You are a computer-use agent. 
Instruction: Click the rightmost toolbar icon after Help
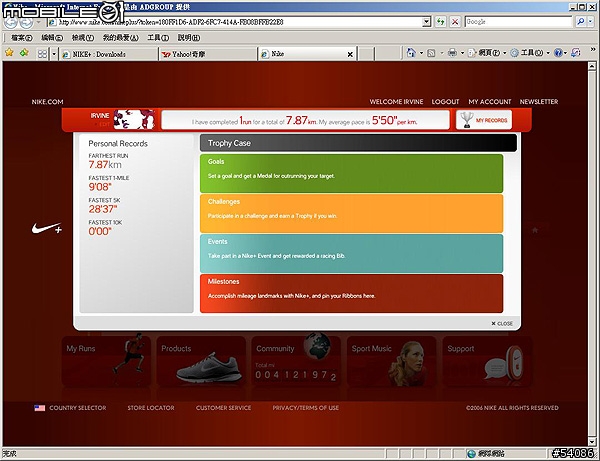point(576,53)
